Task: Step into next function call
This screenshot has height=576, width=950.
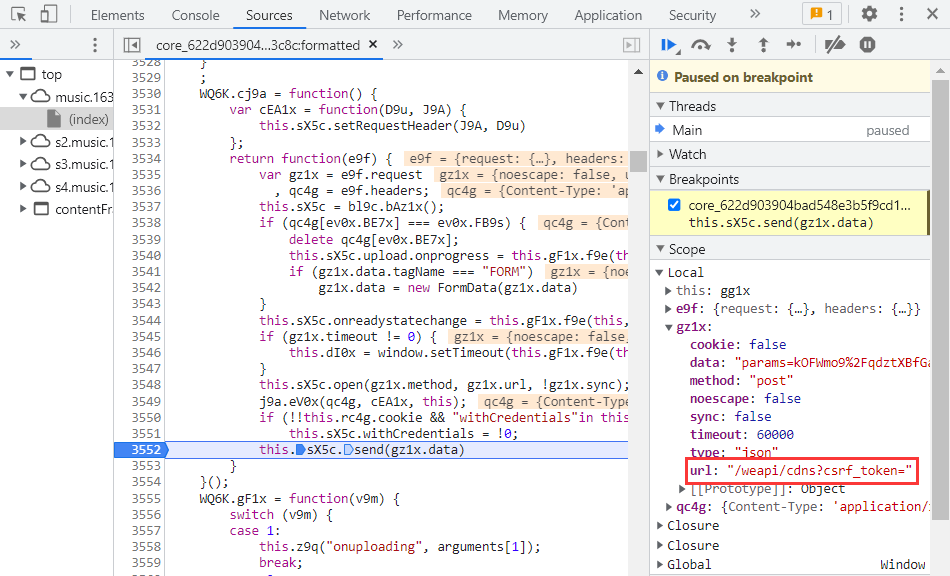Action: [x=732, y=45]
